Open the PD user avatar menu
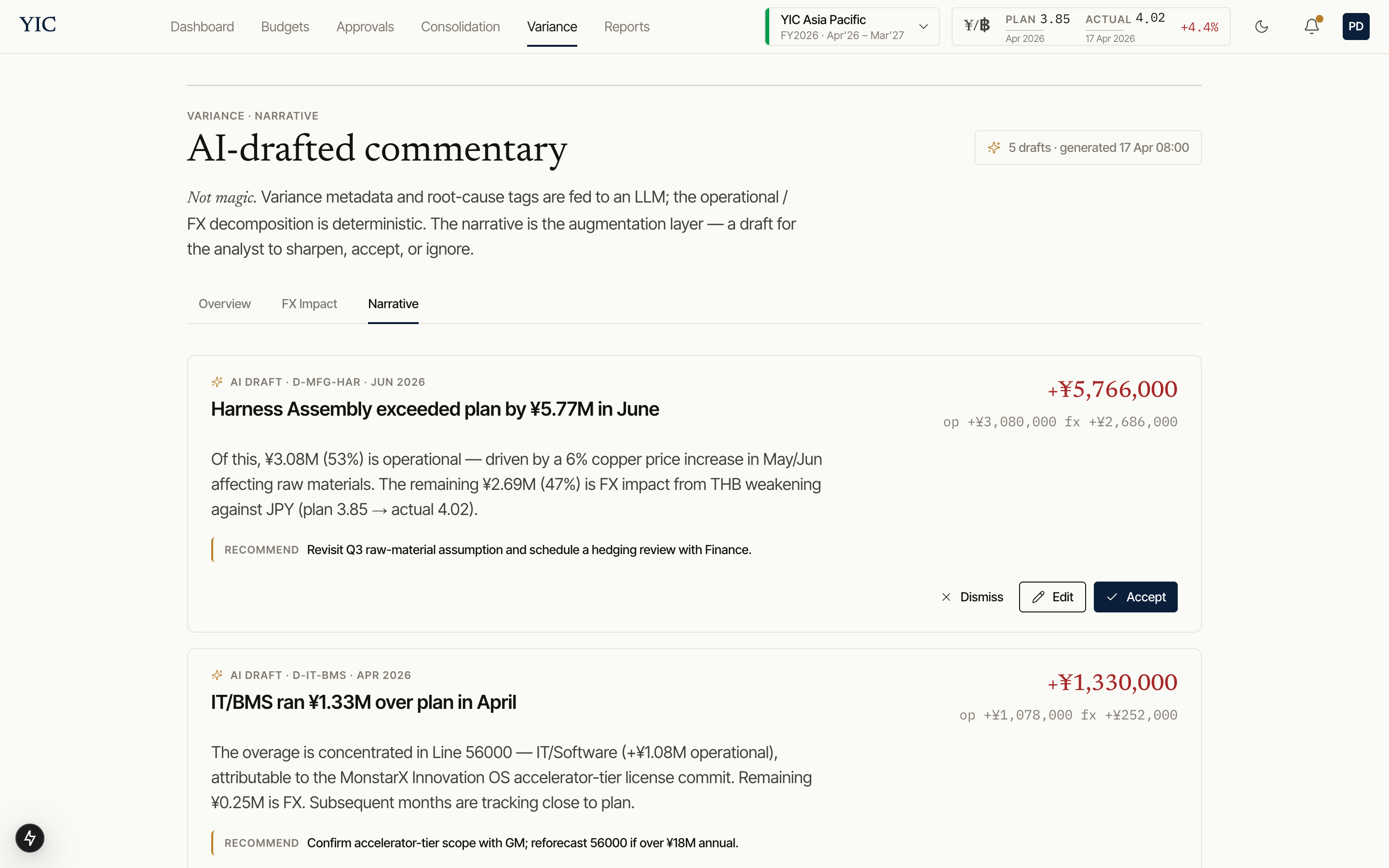The height and width of the screenshot is (868, 1389). click(x=1356, y=27)
